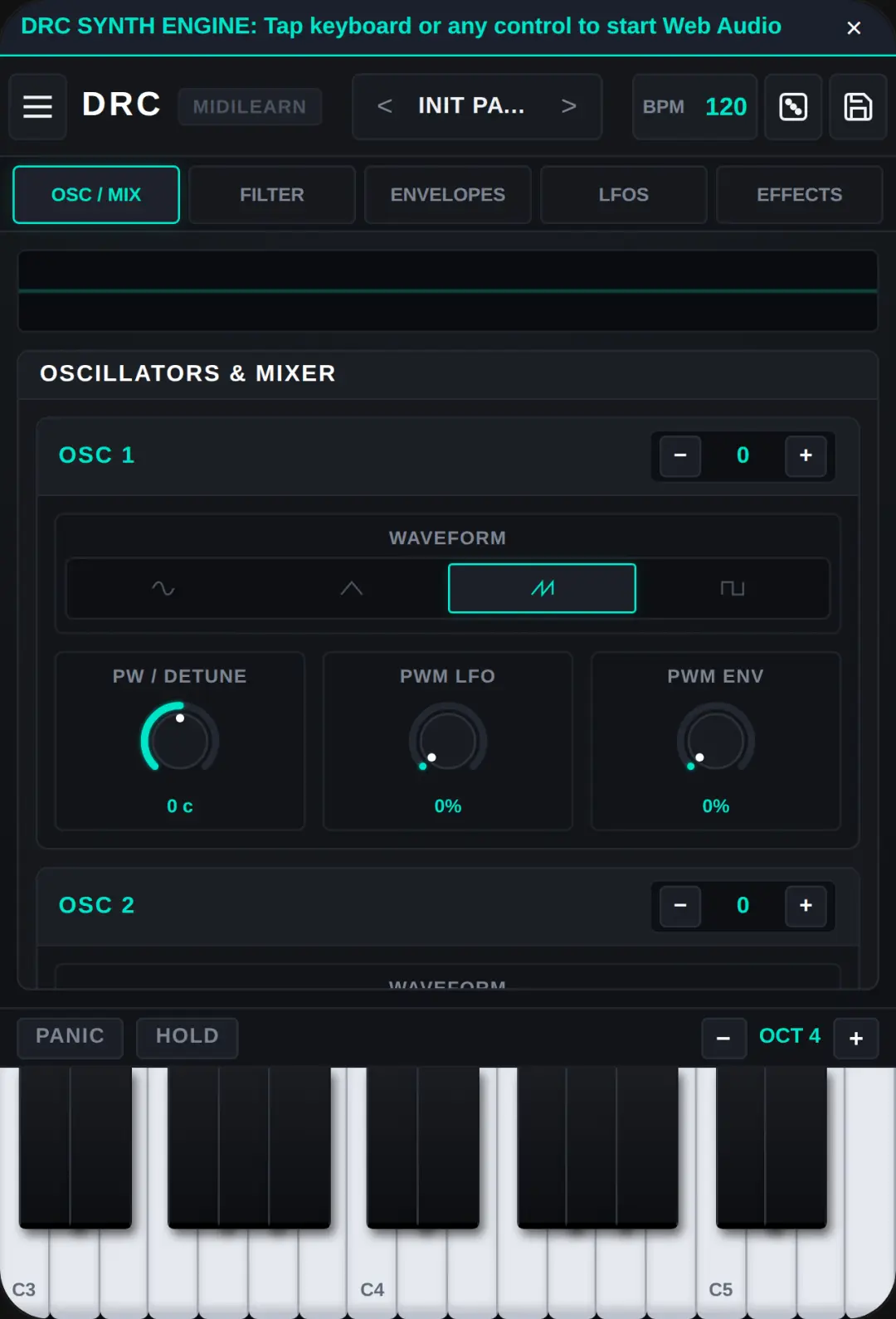Increase OSC 1 octave value
896x1319 pixels.
click(806, 455)
